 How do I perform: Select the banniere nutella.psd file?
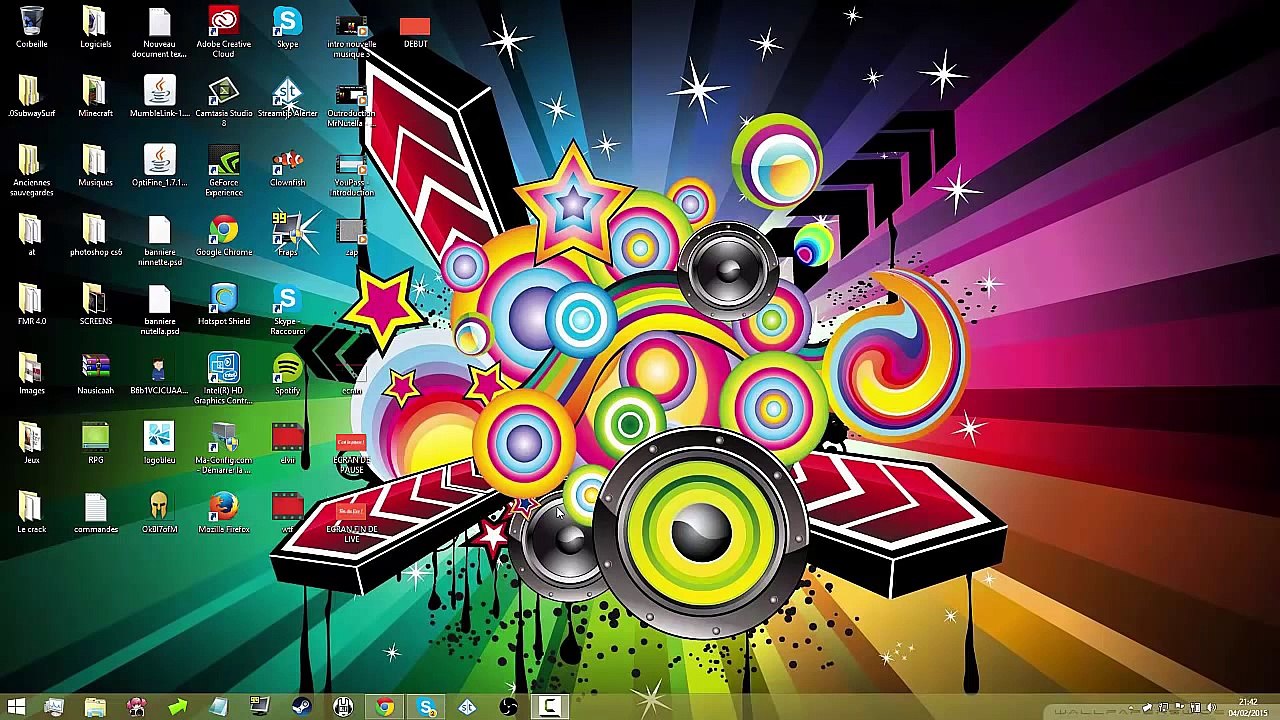(x=159, y=308)
